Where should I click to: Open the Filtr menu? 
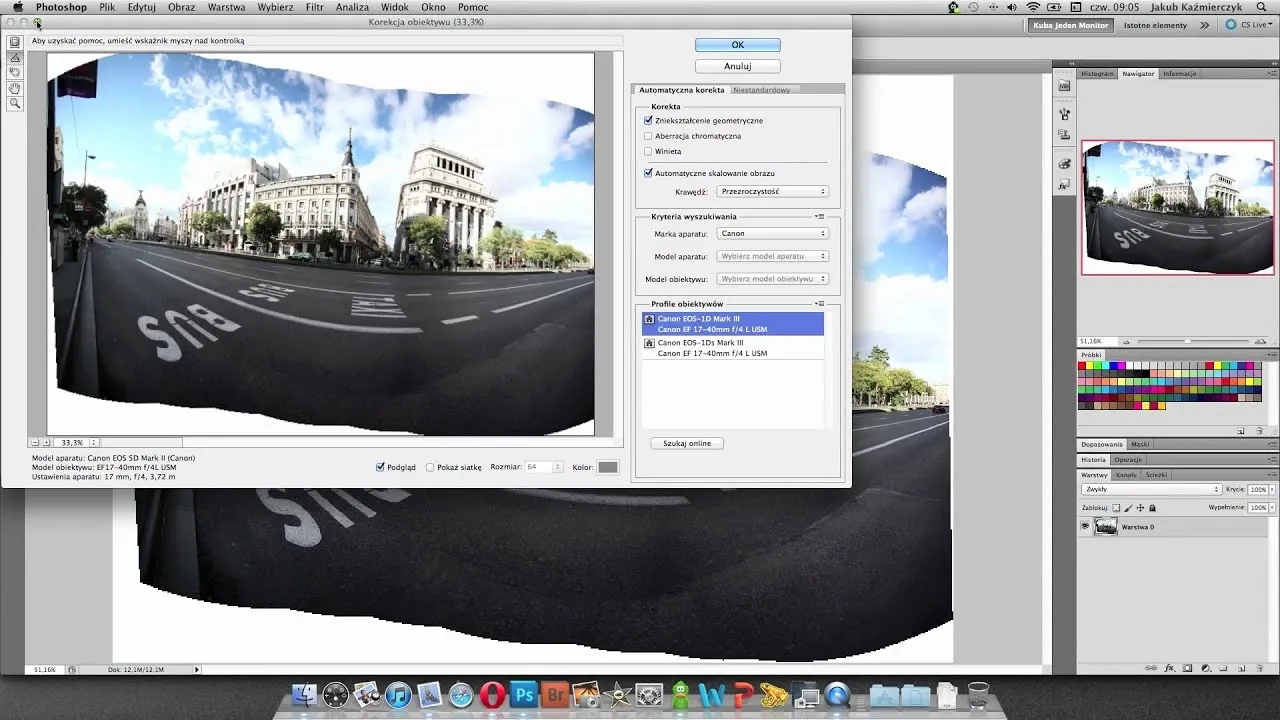click(313, 7)
